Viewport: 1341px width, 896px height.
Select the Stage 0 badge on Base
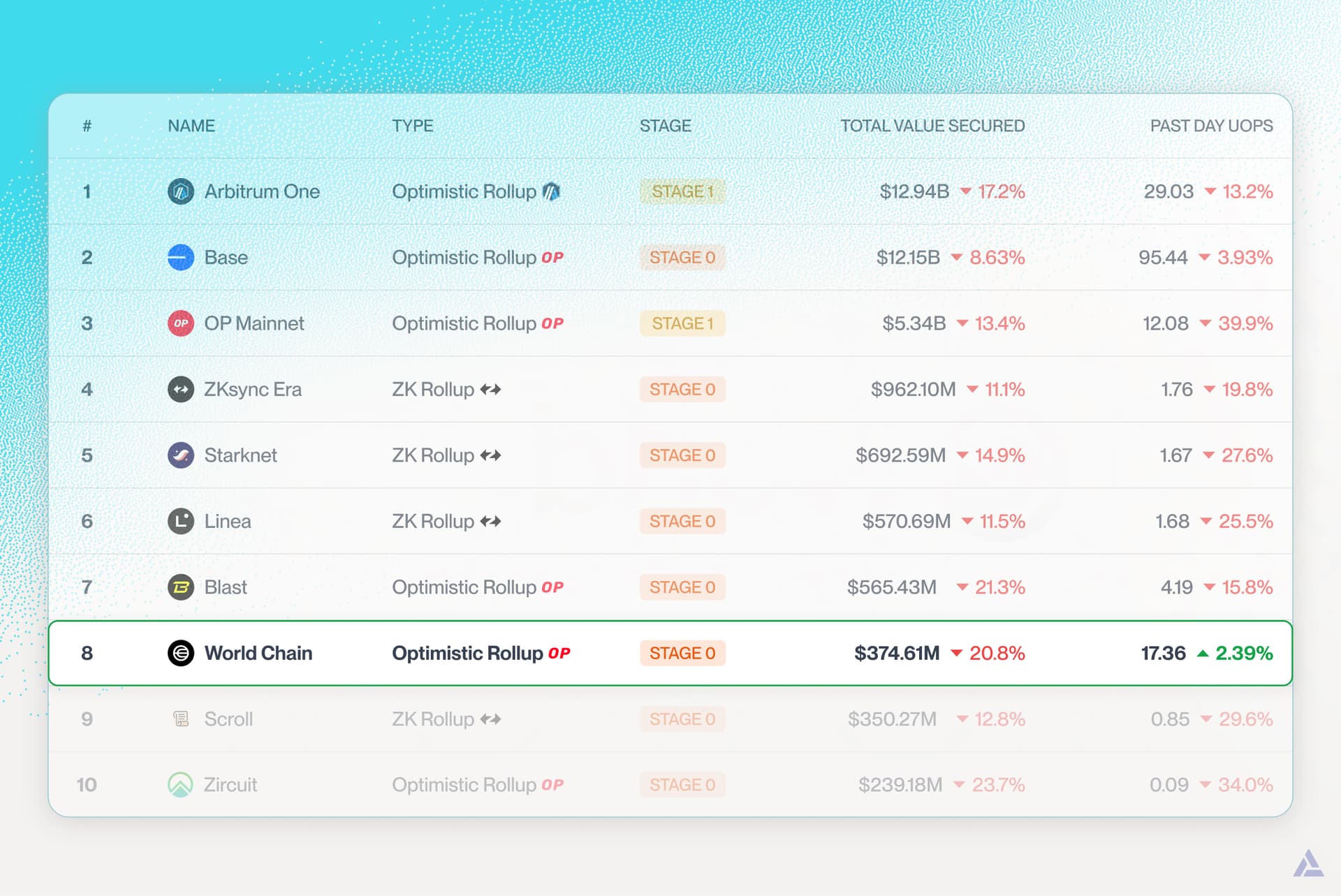pyautogui.click(x=683, y=257)
